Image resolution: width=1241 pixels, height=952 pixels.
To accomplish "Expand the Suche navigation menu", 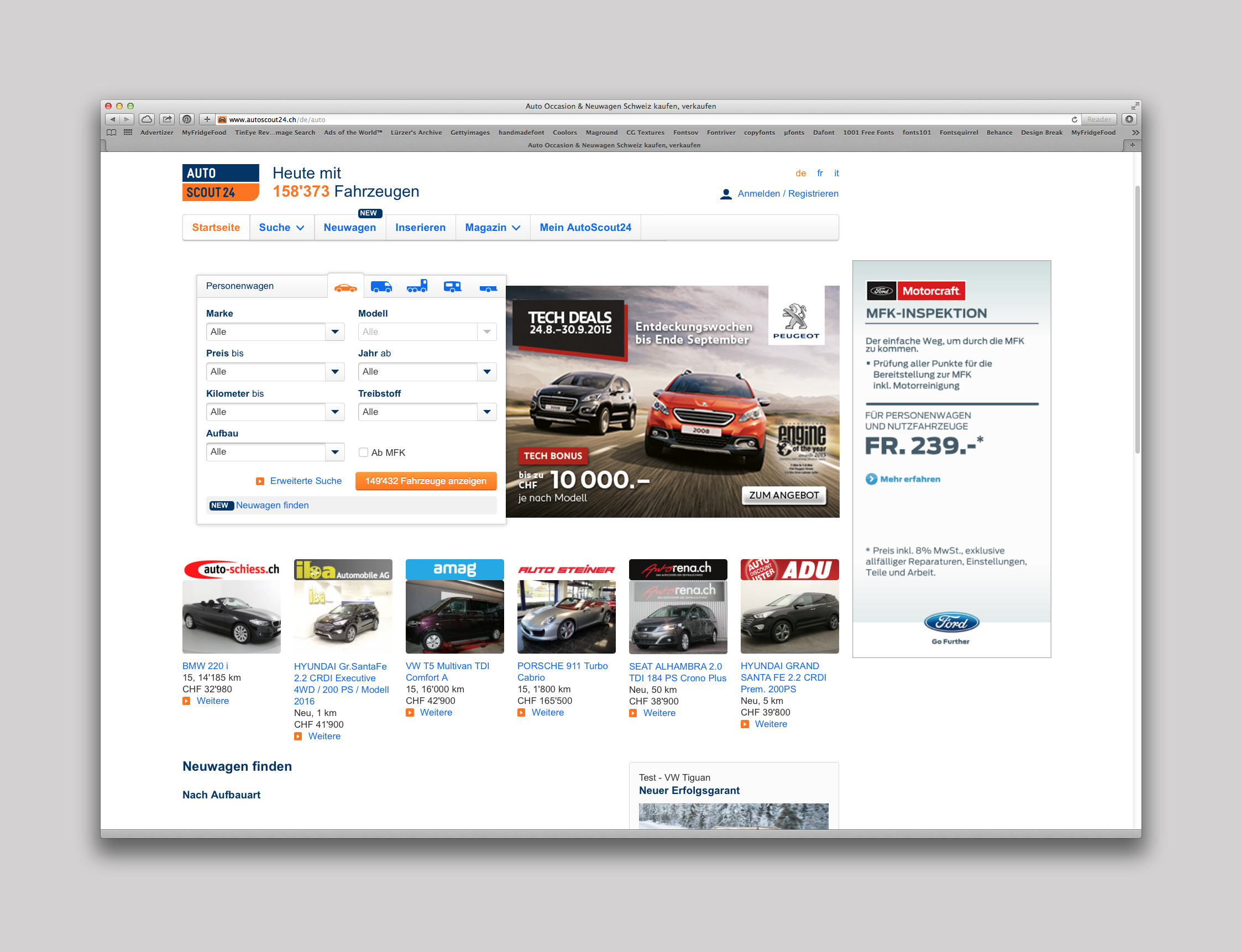I will click(x=281, y=228).
